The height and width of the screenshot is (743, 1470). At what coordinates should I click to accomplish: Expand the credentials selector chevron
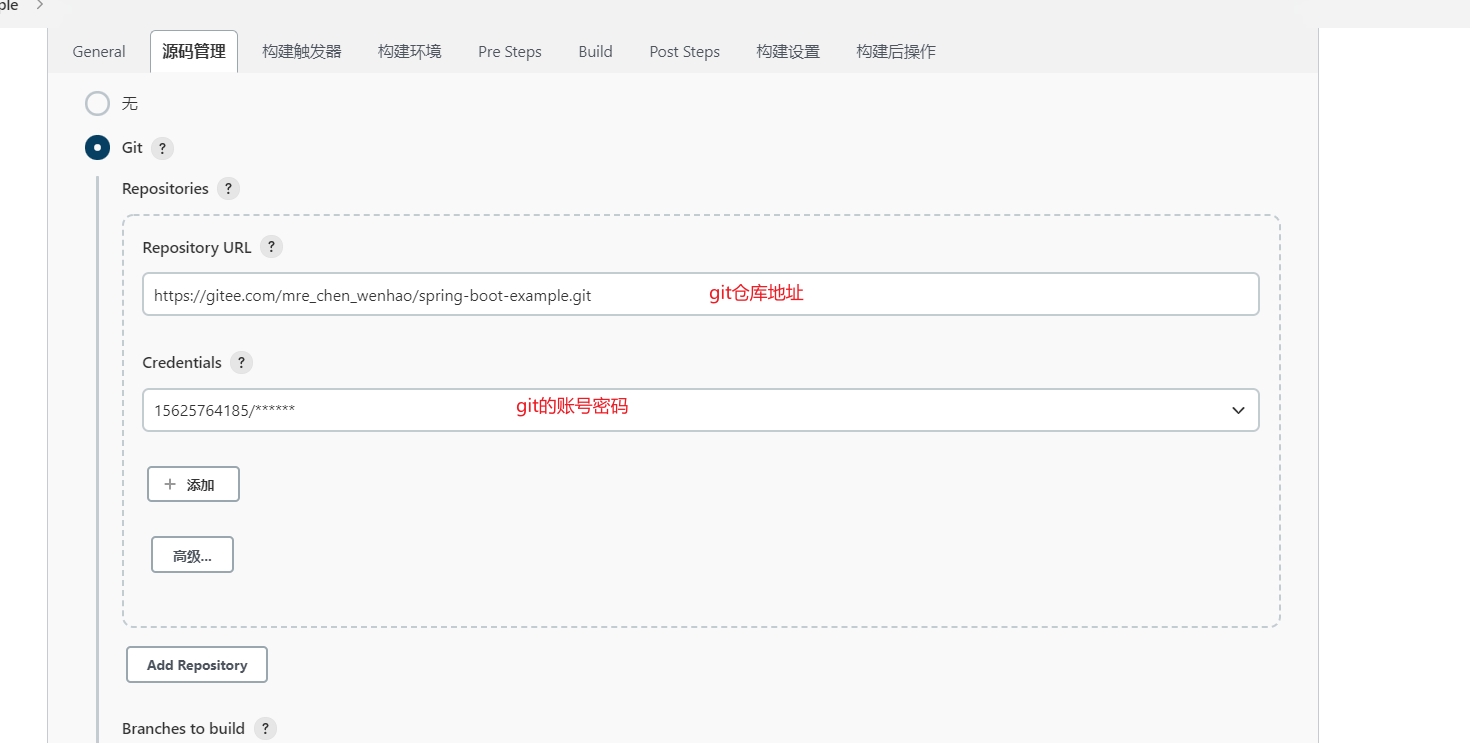pyautogui.click(x=1237, y=410)
